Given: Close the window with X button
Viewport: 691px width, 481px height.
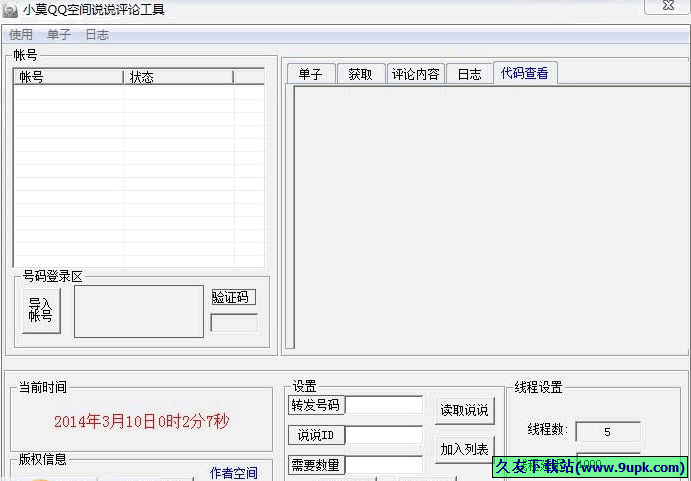Looking at the screenshot, I should pos(669,6).
